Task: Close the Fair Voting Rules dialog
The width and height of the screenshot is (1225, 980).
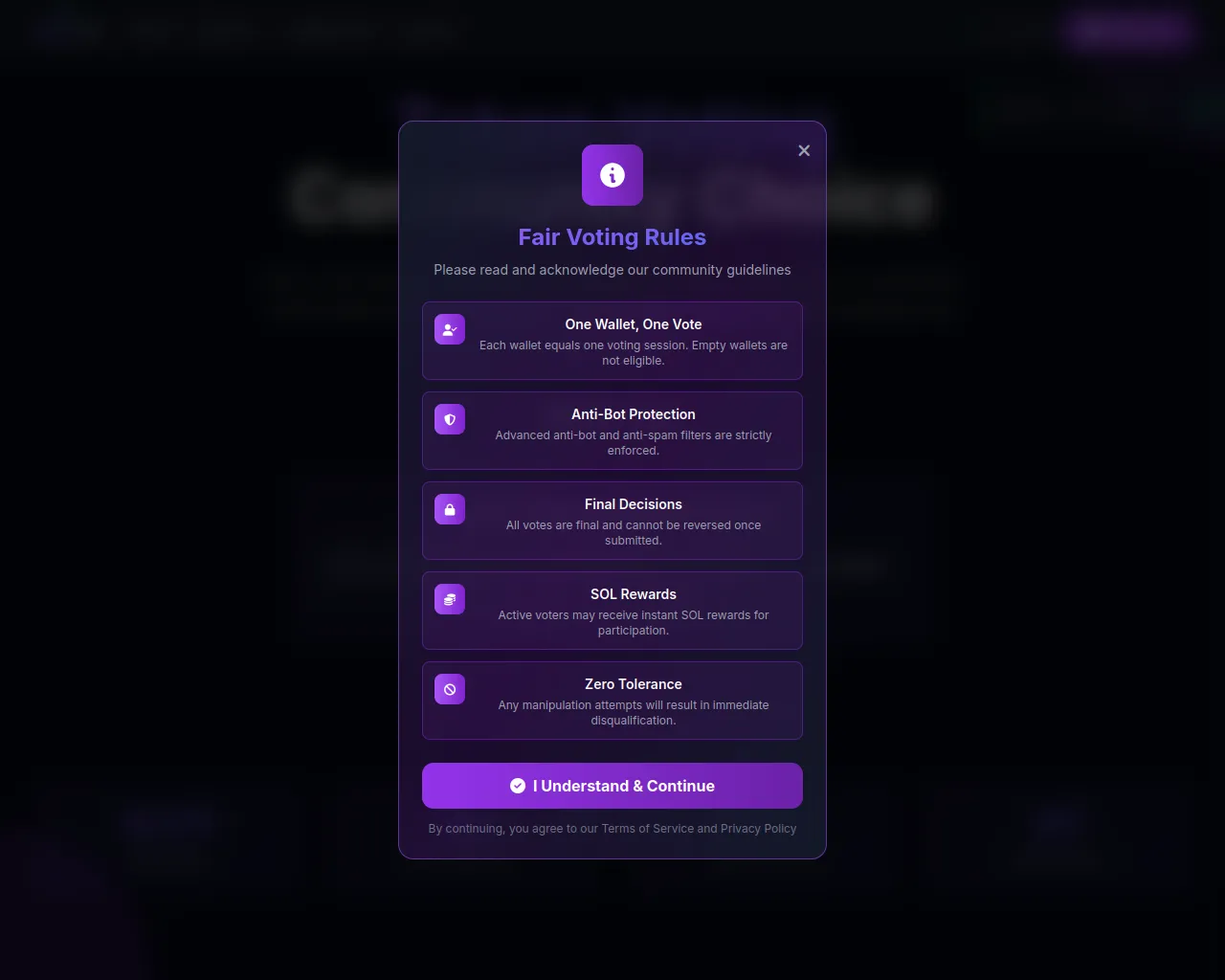Action: click(x=804, y=150)
